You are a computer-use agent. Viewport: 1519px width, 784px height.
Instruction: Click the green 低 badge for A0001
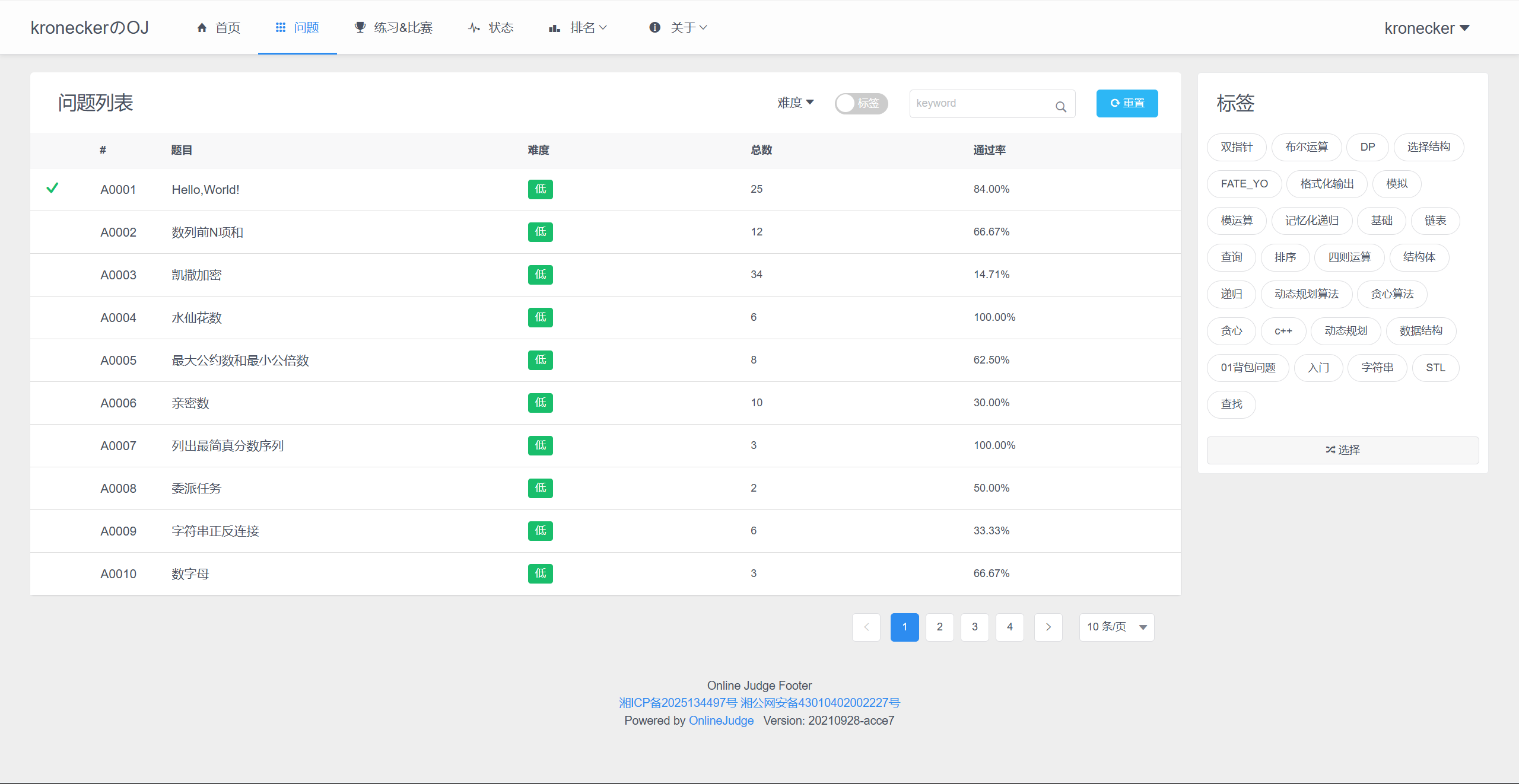coord(540,189)
